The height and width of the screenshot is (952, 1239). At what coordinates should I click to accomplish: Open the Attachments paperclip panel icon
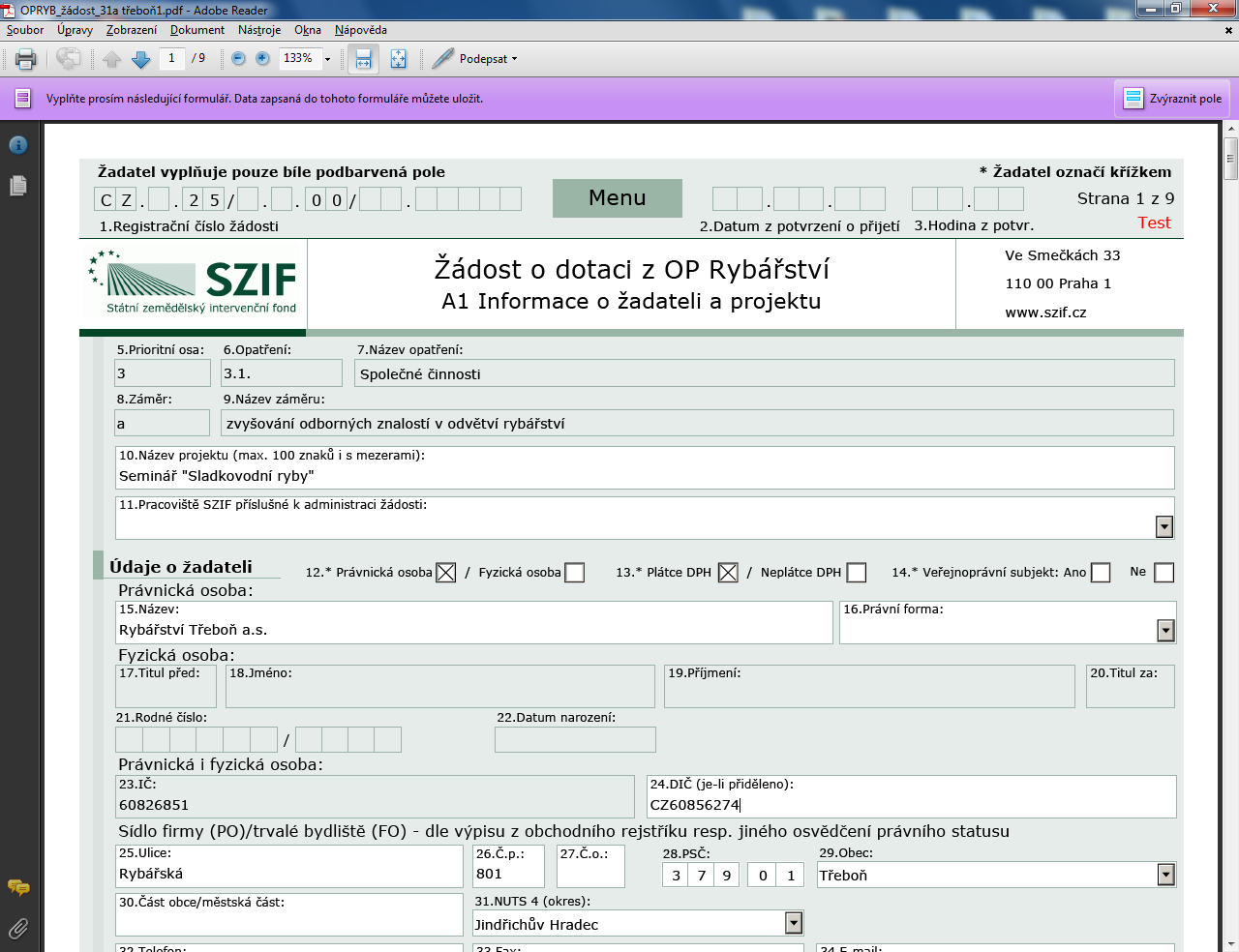[x=18, y=930]
